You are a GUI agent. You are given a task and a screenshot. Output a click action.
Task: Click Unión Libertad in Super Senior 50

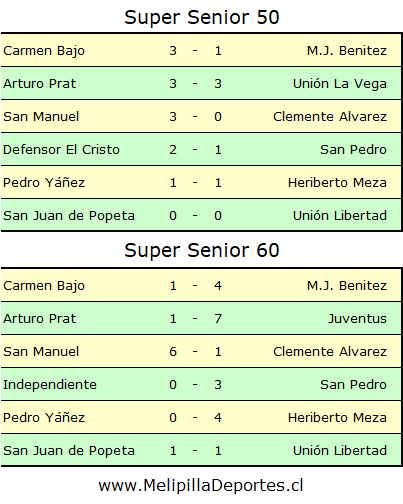[340, 216]
